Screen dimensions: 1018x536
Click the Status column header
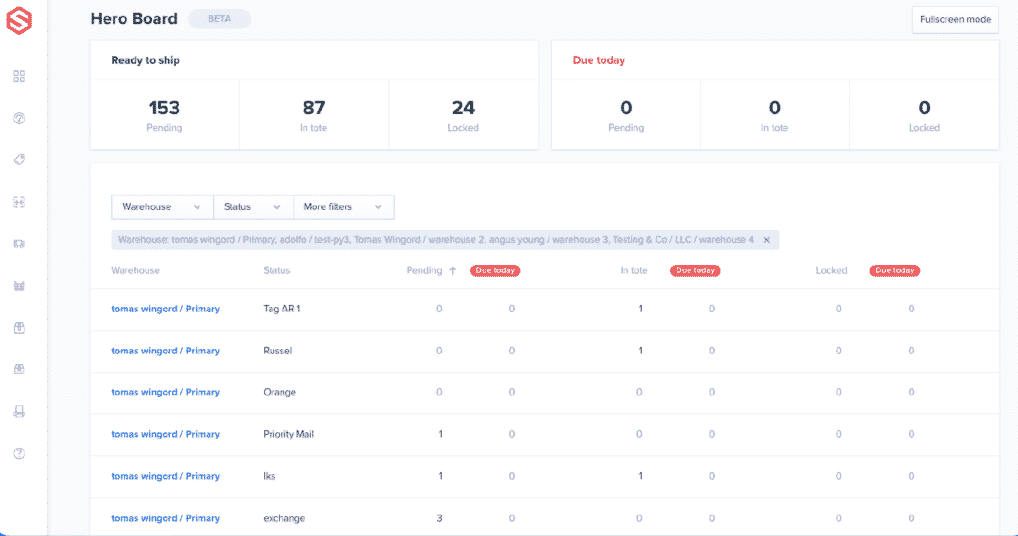click(x=277, y=271)
